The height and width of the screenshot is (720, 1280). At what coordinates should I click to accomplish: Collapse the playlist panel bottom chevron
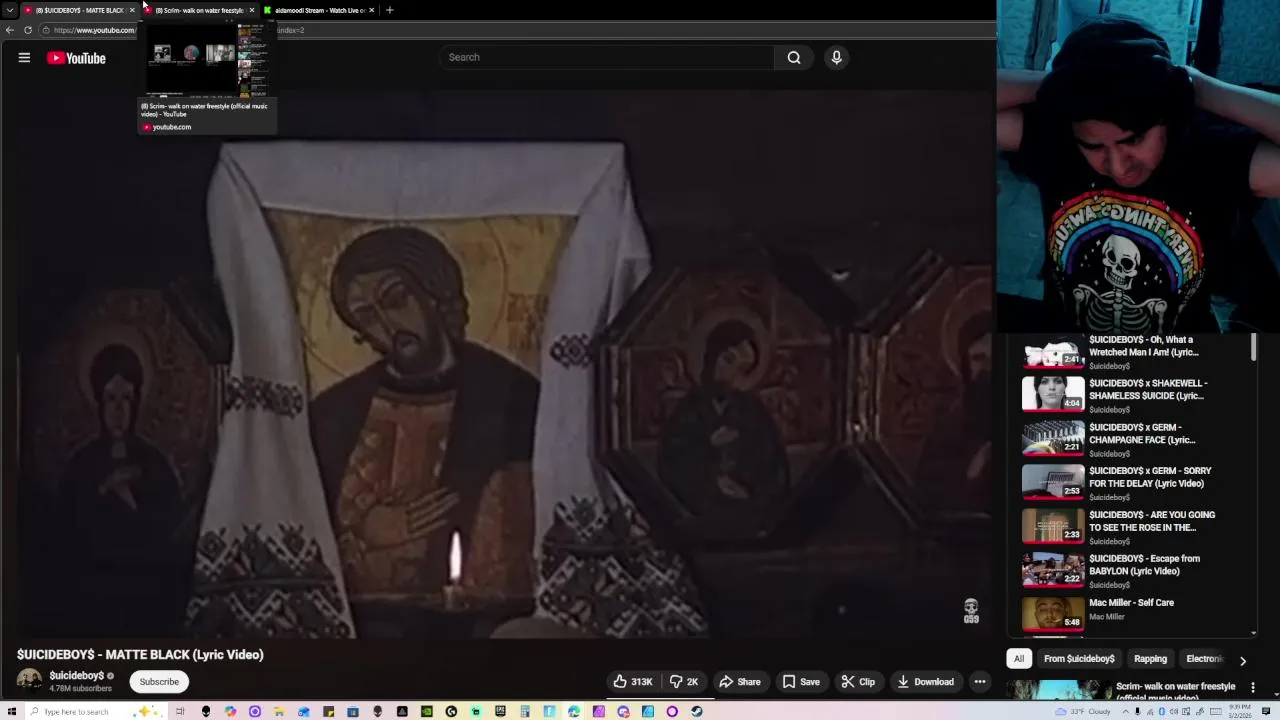point(1254,632)
